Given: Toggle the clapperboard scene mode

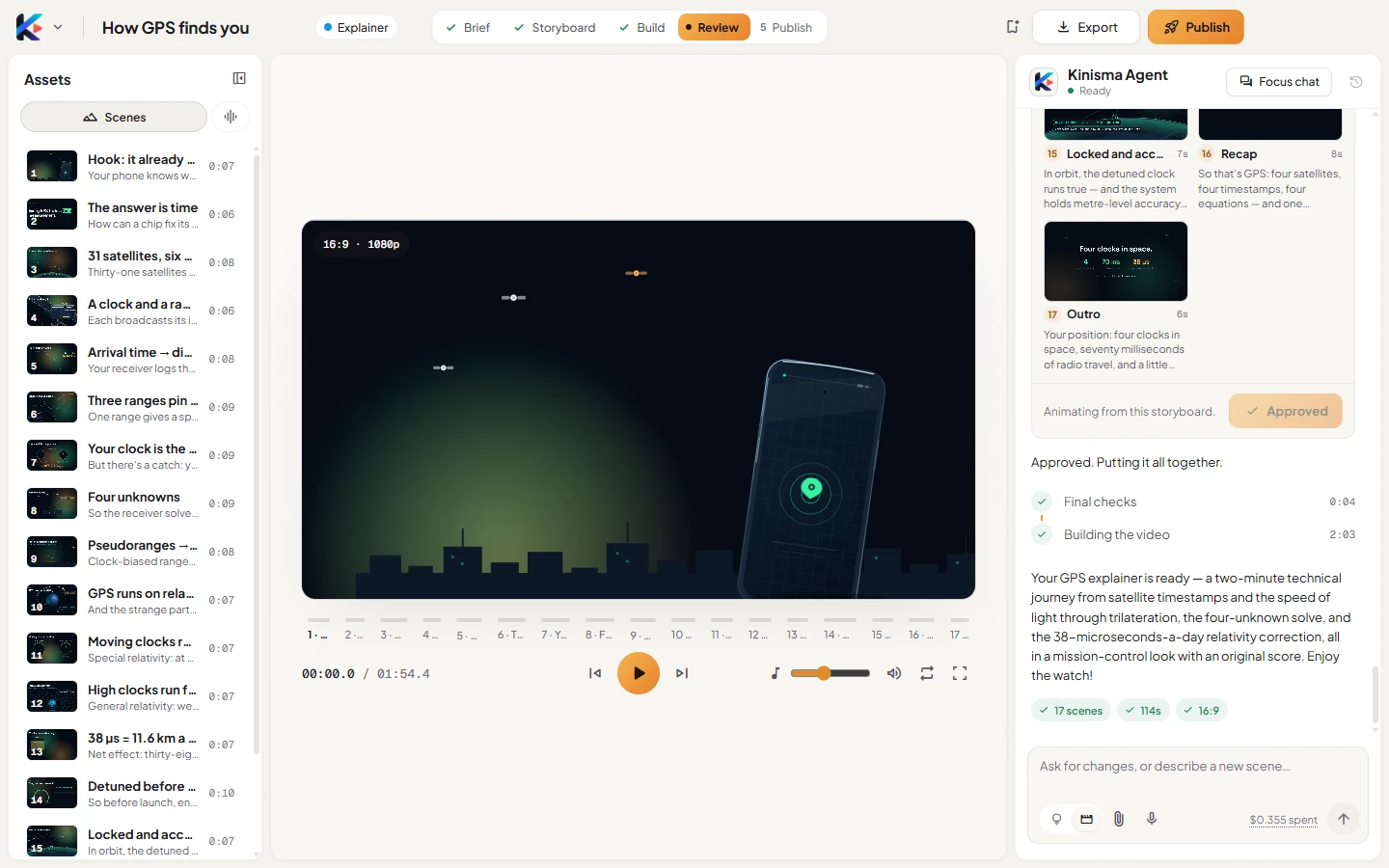Looking at the screenshot, I should coord(1086,819).
